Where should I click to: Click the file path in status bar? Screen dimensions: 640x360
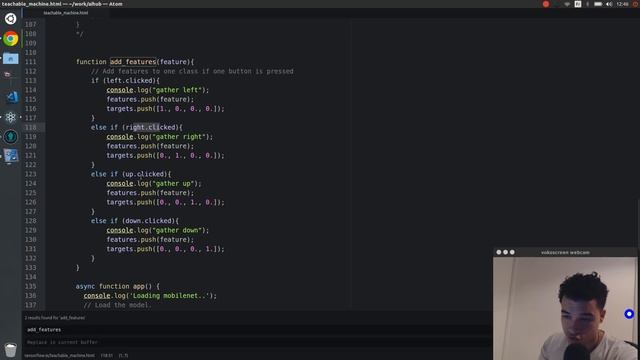tap(59, 356)
